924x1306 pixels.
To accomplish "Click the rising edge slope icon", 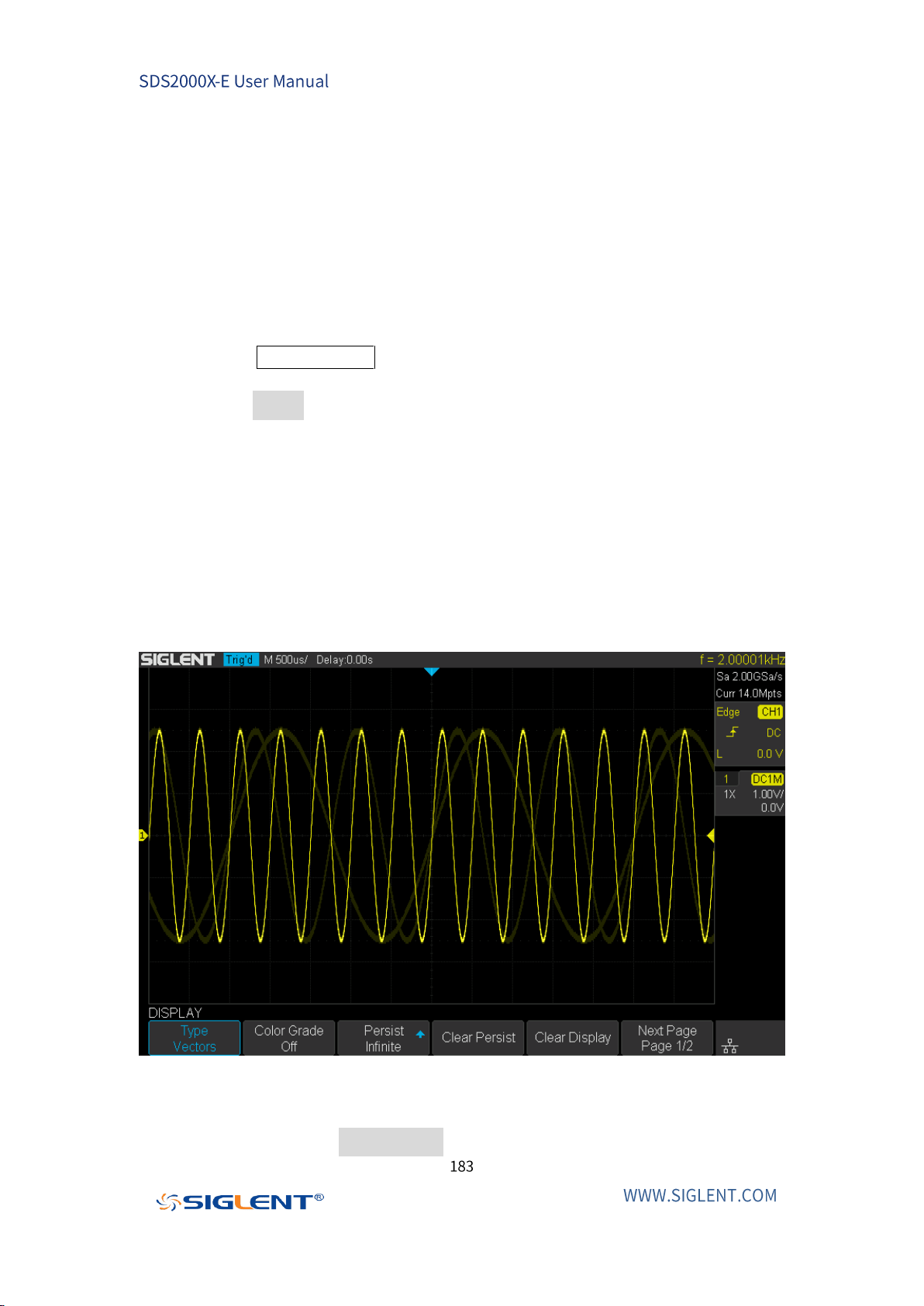I will [x=732, y=732].
